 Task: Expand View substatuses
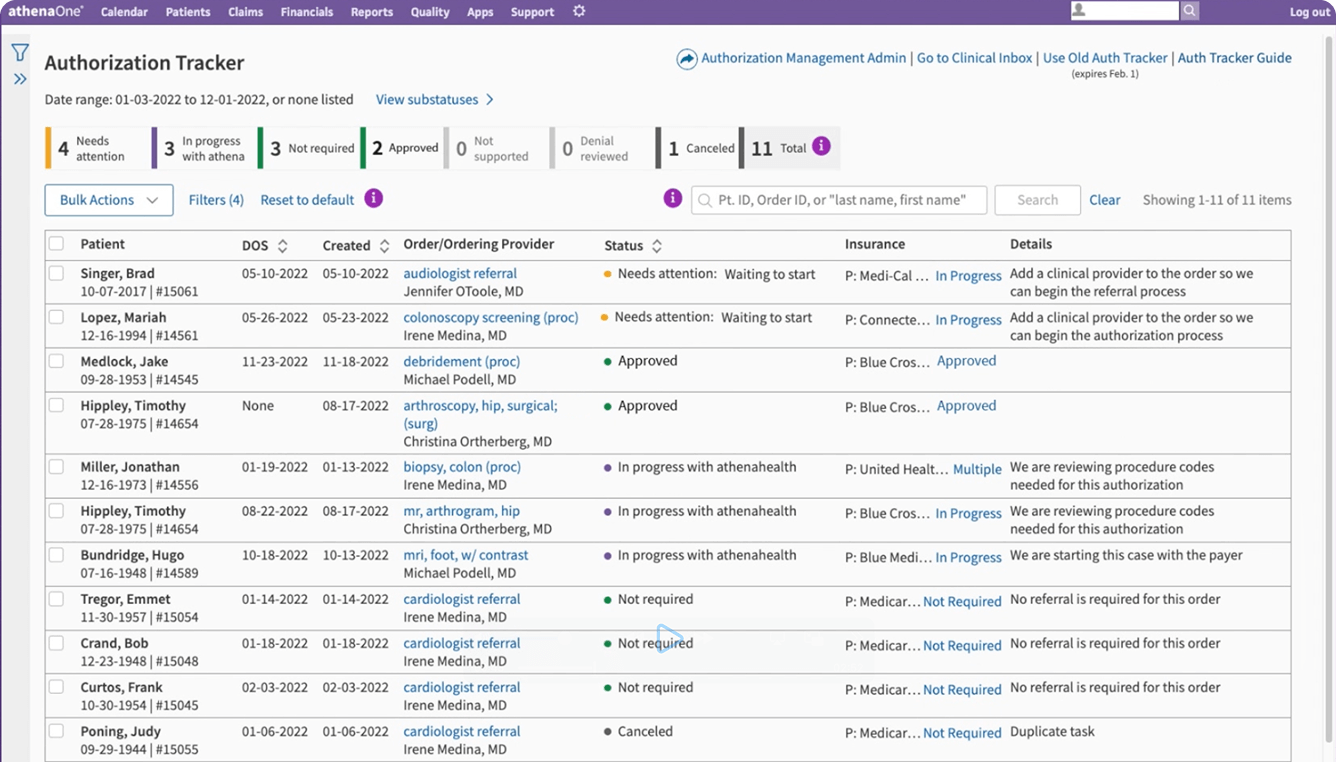(x=434, y=99)
